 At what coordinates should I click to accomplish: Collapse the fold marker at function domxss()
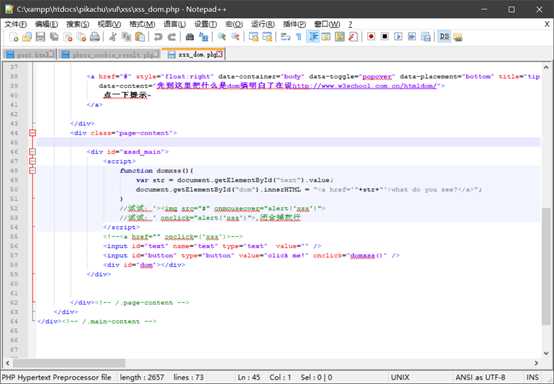33,171
